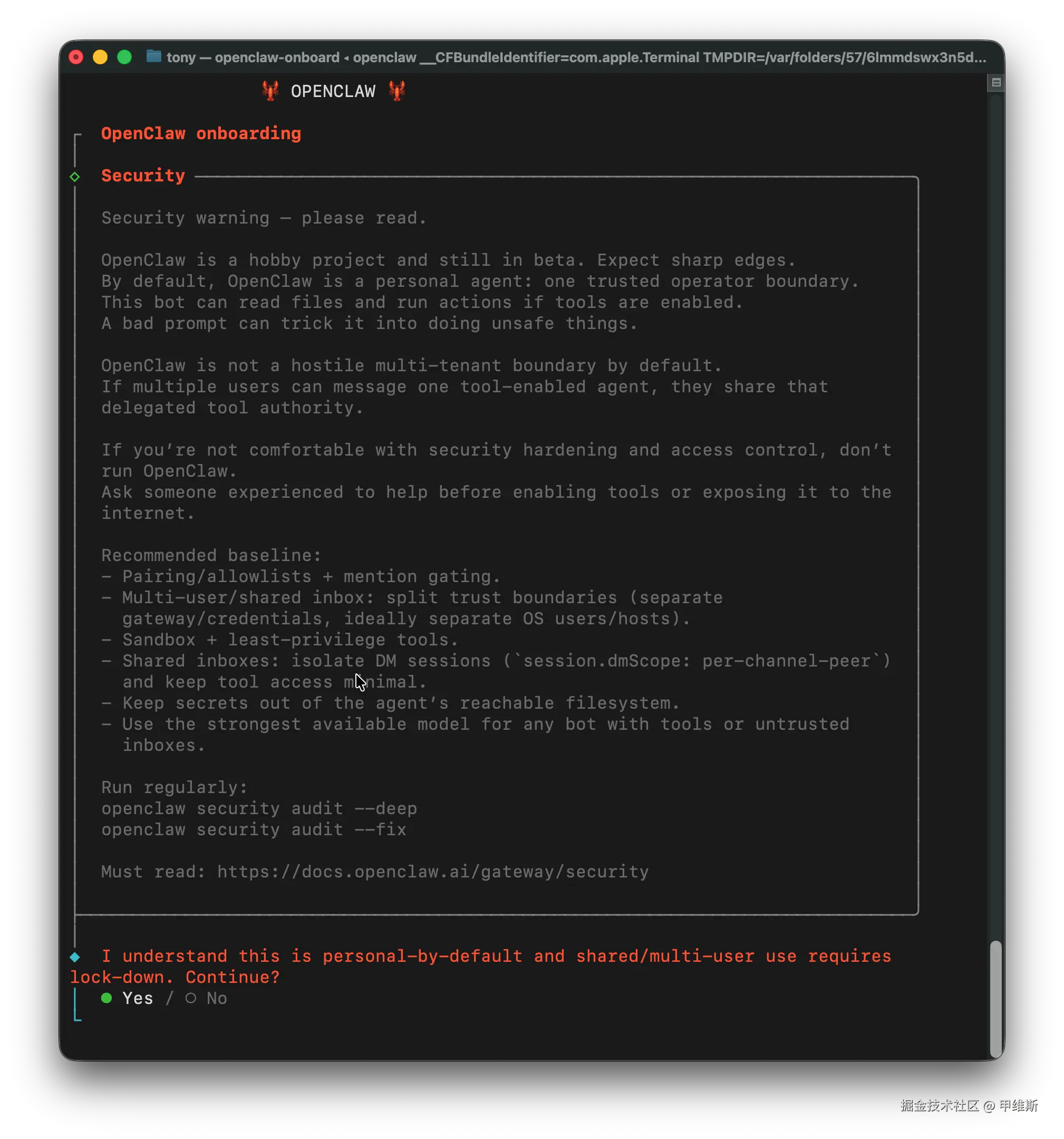Click the terminal window title text

tap(576, 57)
